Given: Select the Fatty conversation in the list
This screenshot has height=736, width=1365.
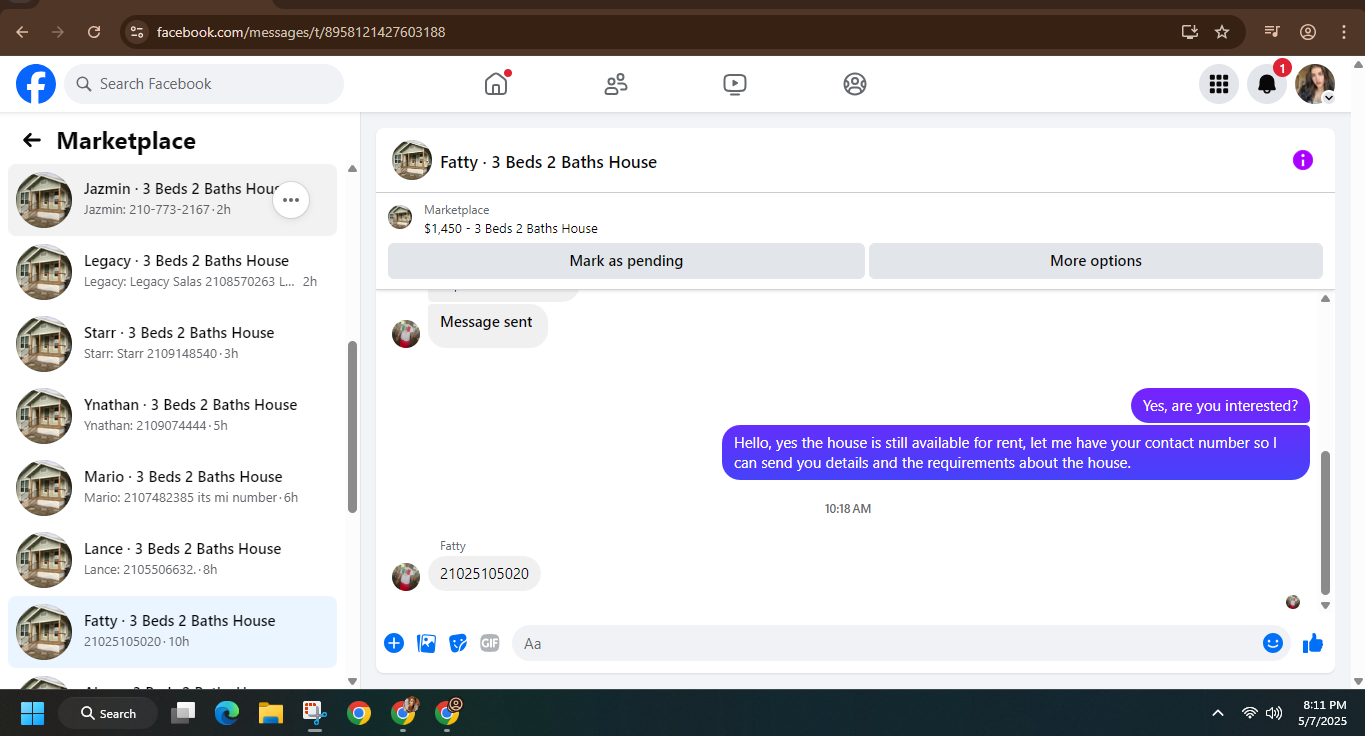Looking at the screenshot, I should point(172,632).
